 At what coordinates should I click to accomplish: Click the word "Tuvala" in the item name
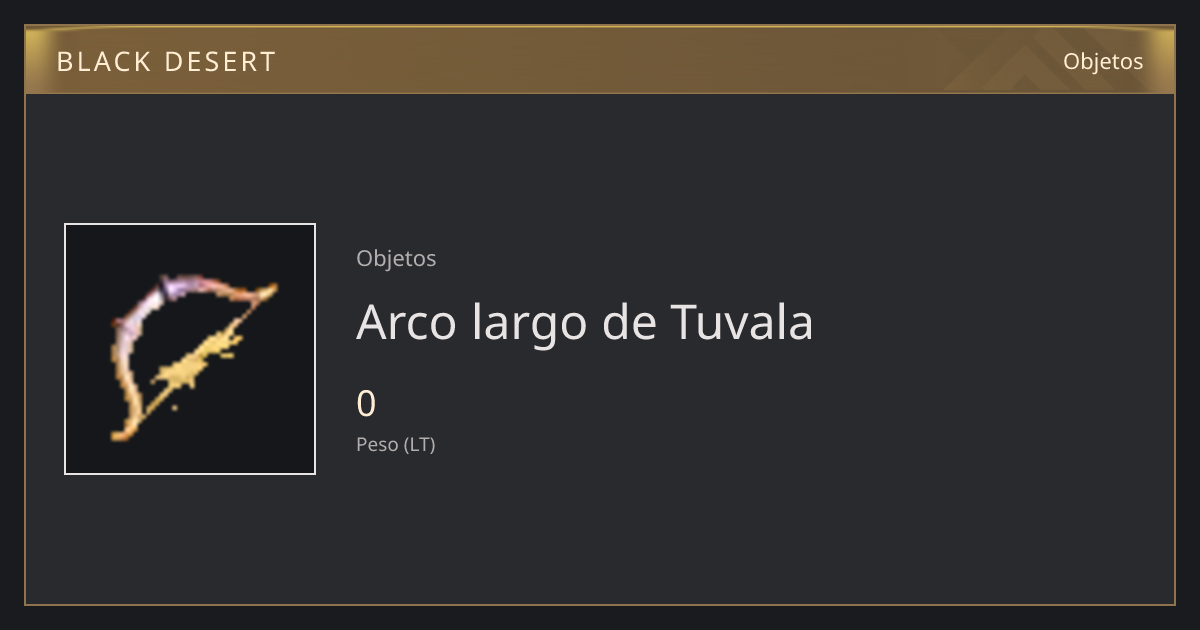[x=741, y=322]
